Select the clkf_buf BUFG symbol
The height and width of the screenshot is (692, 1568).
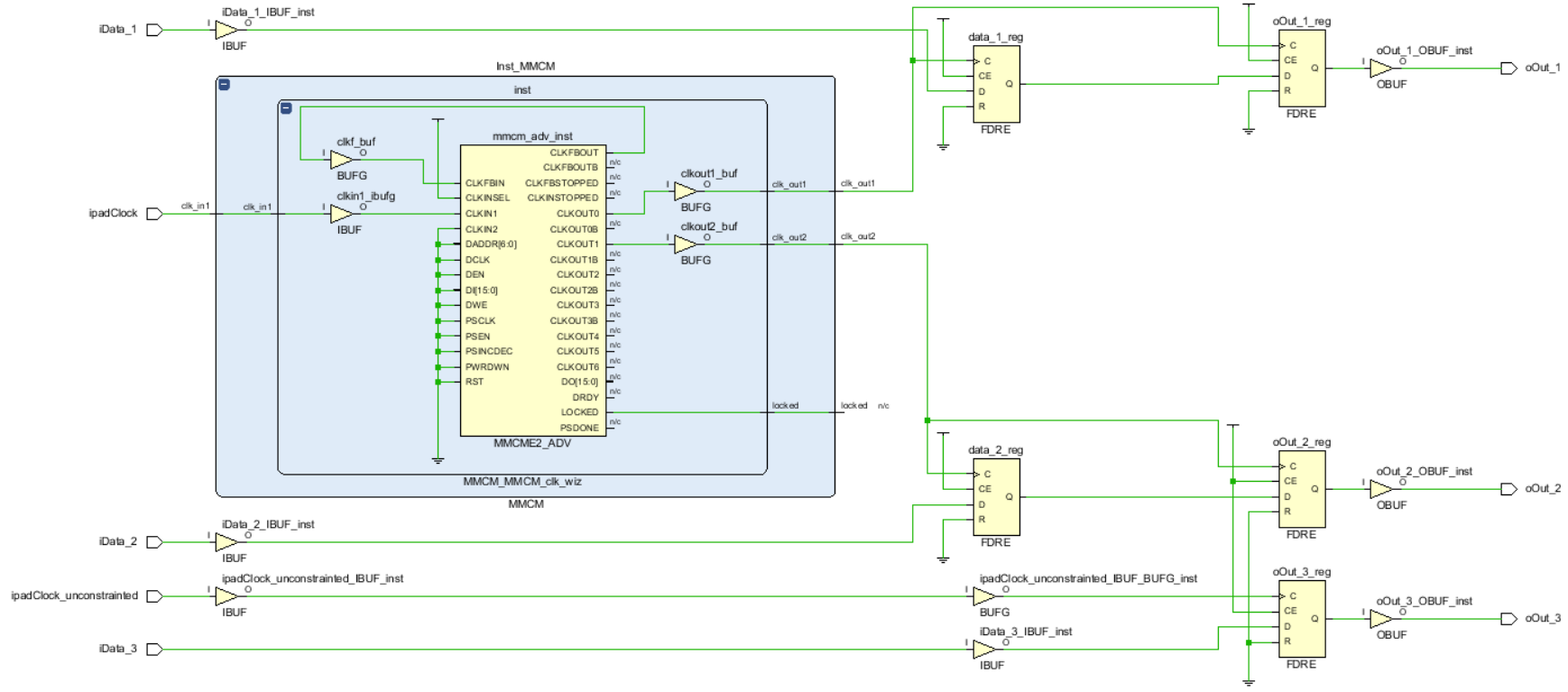[341, 160]
